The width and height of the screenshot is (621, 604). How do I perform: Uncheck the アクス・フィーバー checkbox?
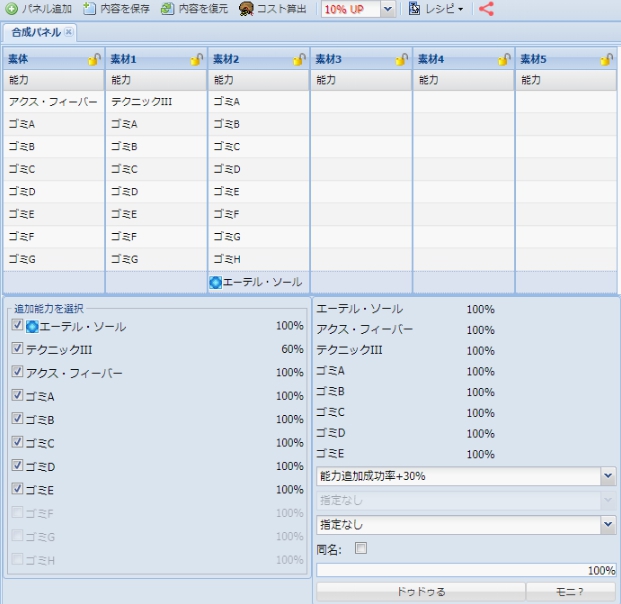click(x=17, y=372)
